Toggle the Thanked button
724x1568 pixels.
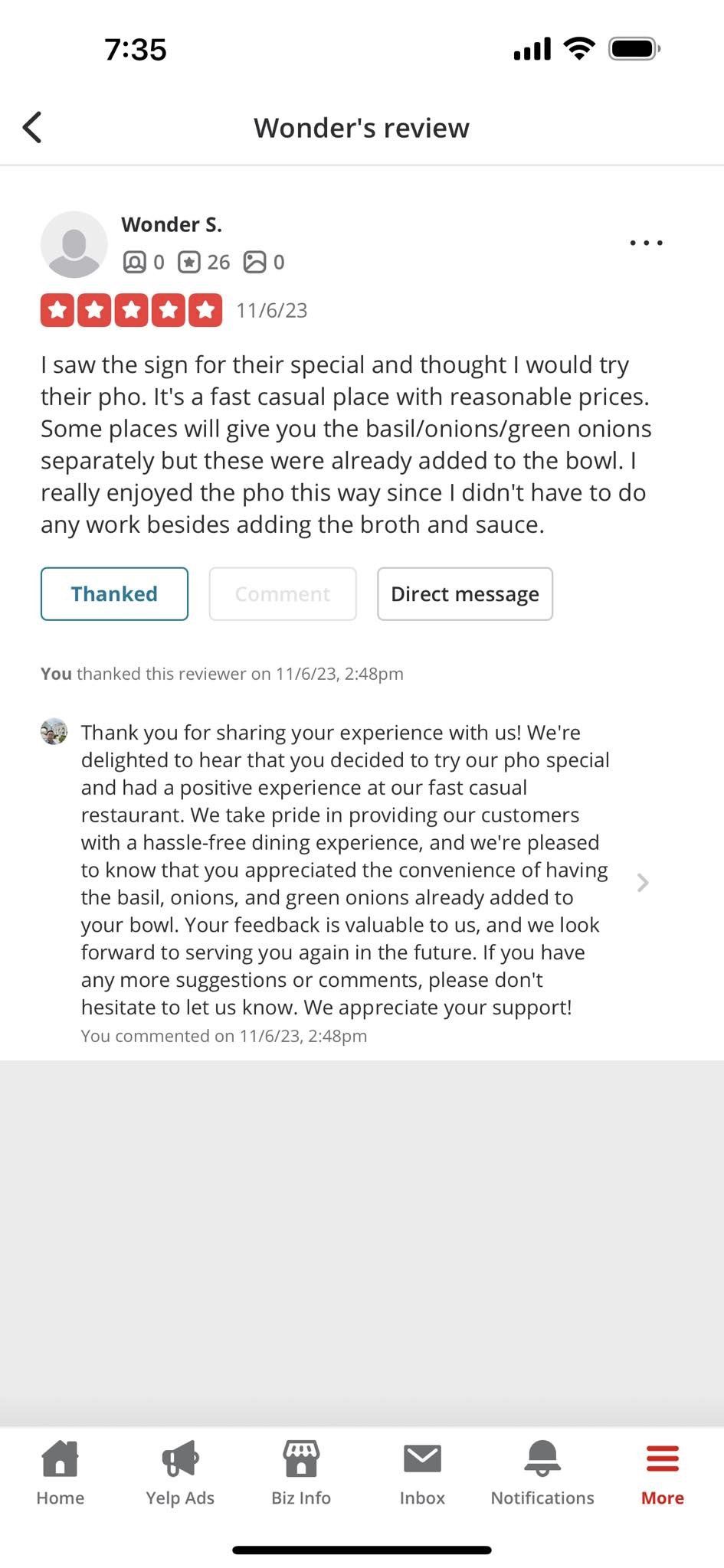point(114,593)
